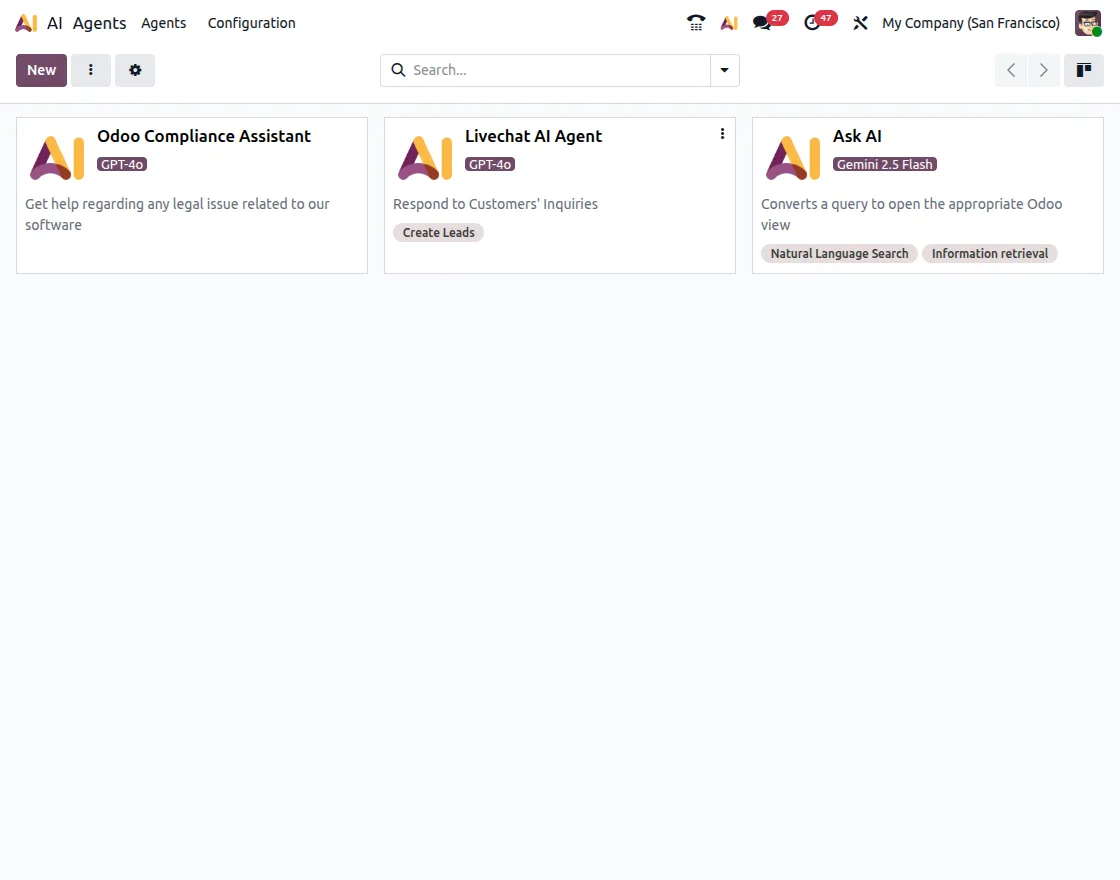Image resolution: width=1120 pixels, height=880 pixels.
Task: Click the next page arrow
Action: (1043, 70)
